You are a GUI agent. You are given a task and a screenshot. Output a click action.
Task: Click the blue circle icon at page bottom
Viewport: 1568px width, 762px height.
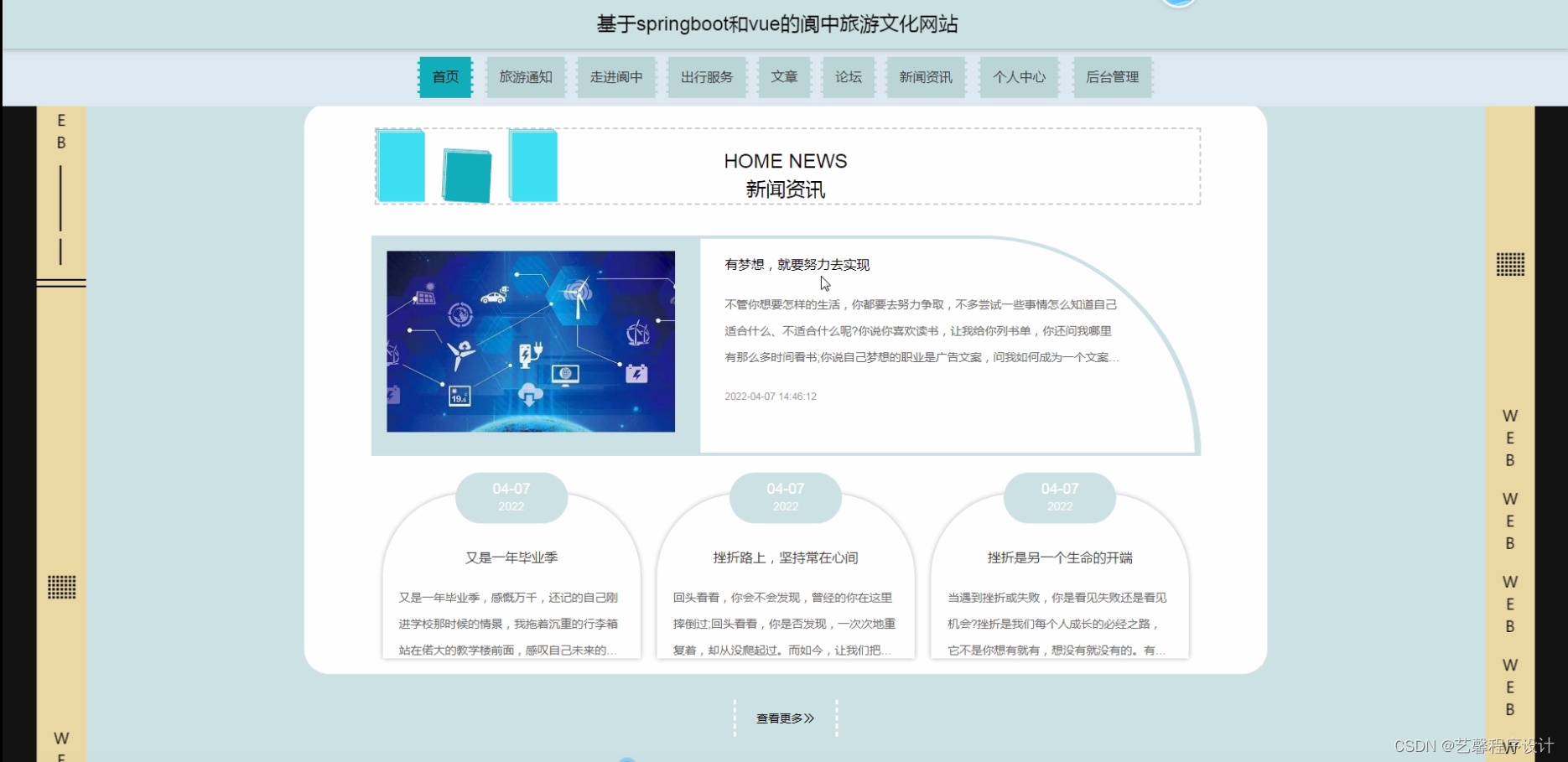(627, 759)
